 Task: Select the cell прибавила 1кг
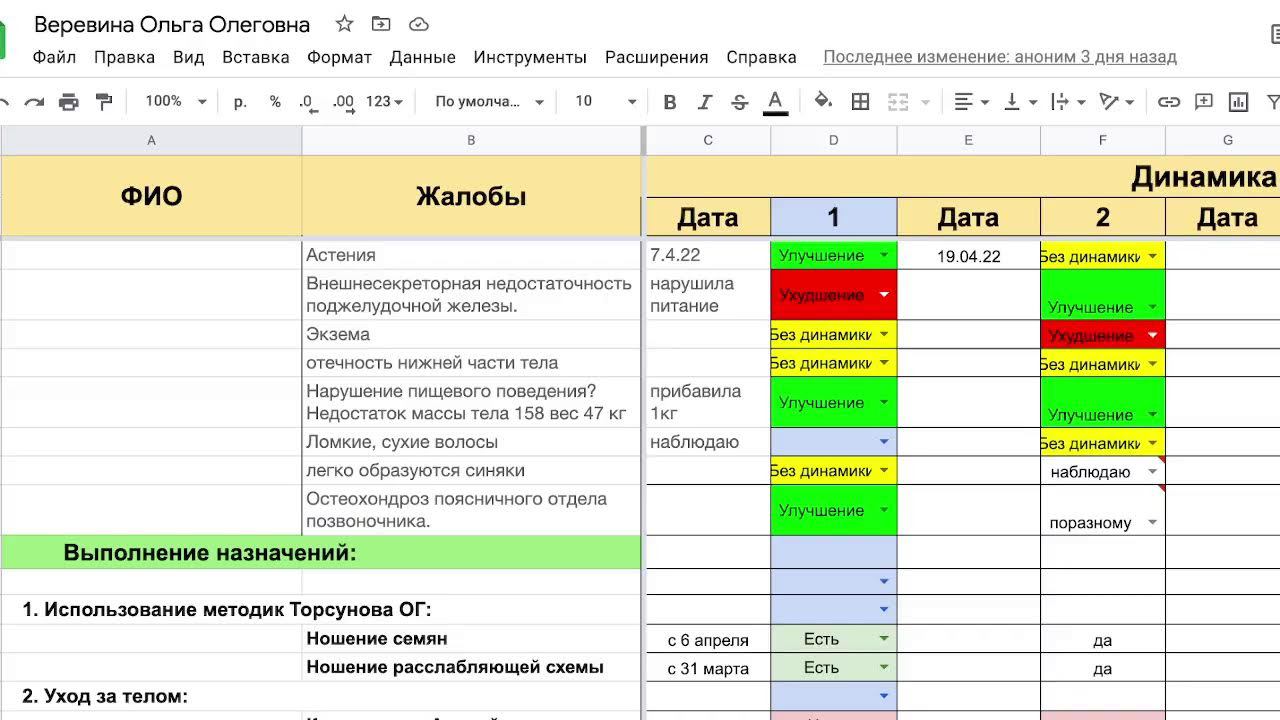[708, 402]
